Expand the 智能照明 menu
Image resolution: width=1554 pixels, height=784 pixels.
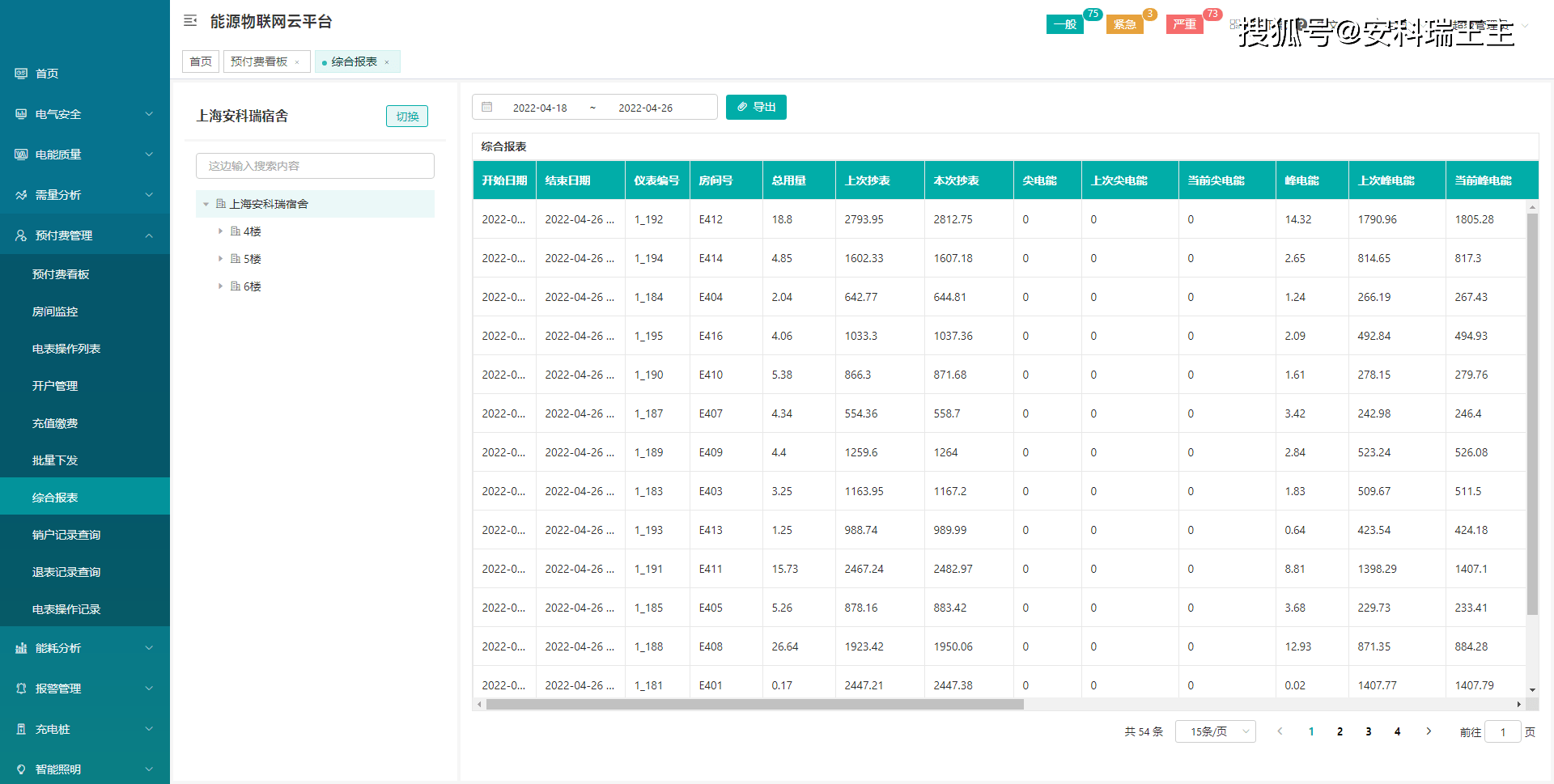(x=85, y=769)
